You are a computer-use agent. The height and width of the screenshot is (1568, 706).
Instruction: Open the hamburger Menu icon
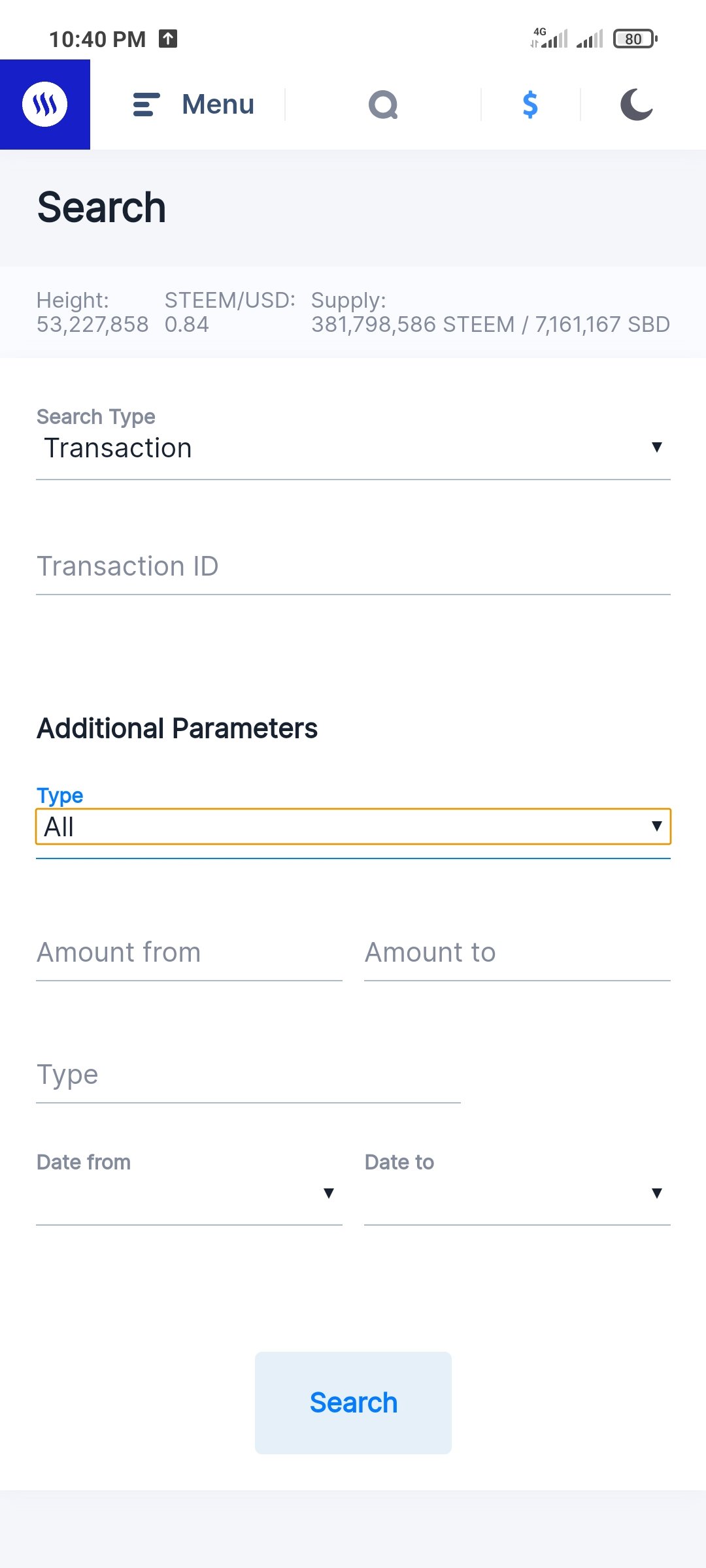pyautogui.click(x=146, y=105)
